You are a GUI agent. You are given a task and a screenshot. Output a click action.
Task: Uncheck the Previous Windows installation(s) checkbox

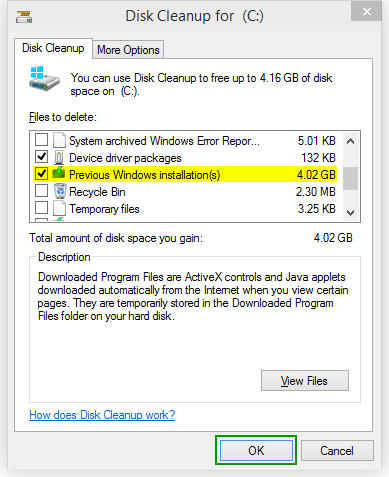(42, 173)
